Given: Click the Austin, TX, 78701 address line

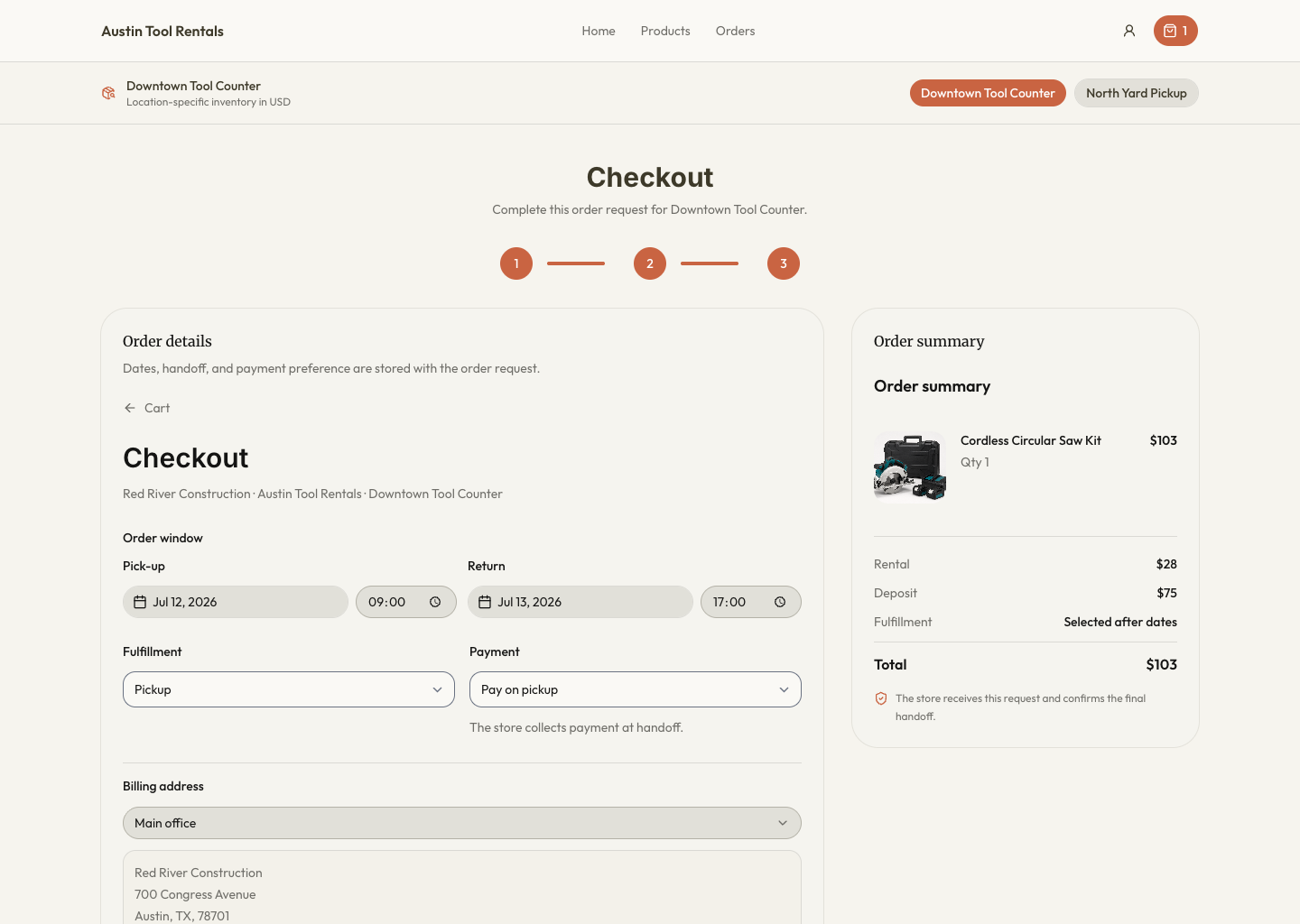Looking at the screenshot, I should coord(182,916).
